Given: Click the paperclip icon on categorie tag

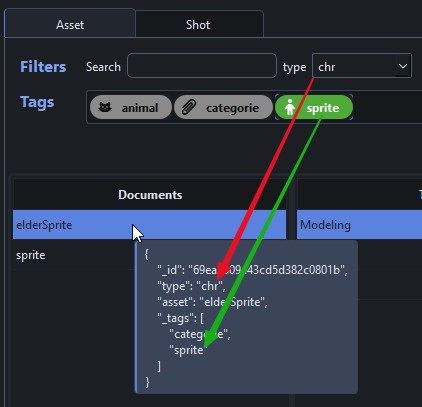Looking at the screenshot, I should 189,107.
